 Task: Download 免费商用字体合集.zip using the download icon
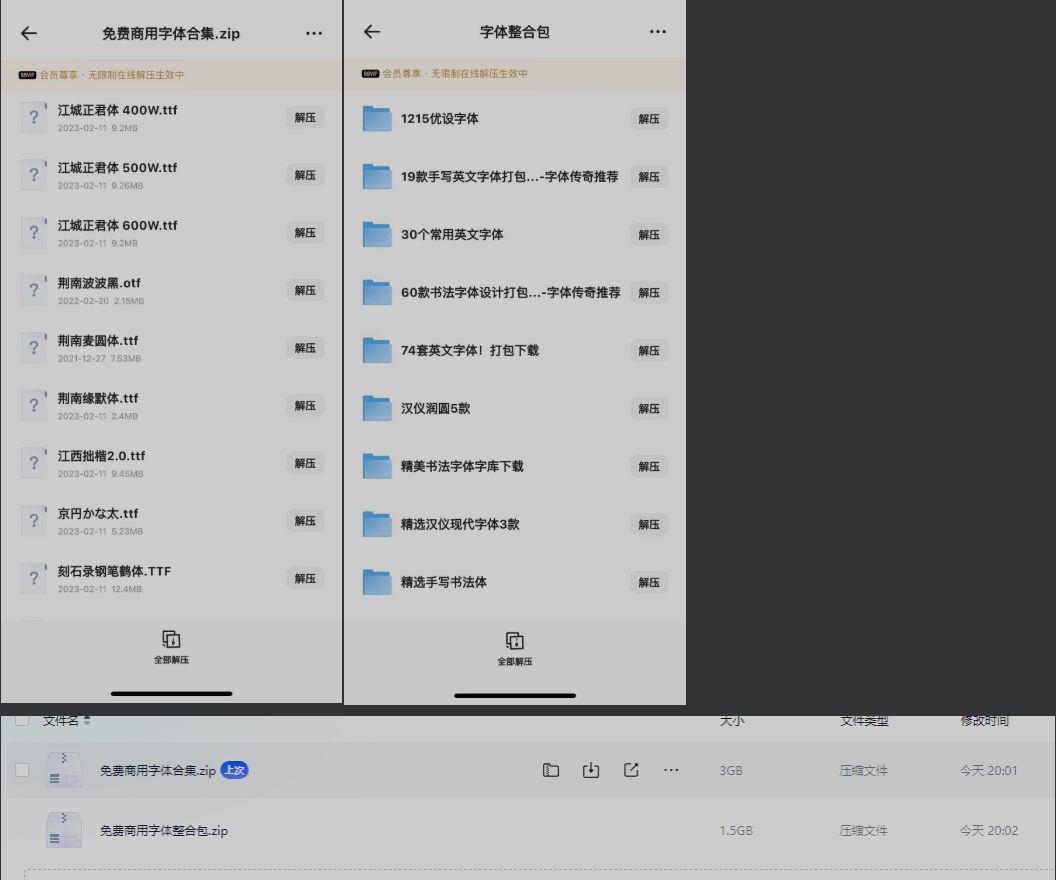coord(591,770)
